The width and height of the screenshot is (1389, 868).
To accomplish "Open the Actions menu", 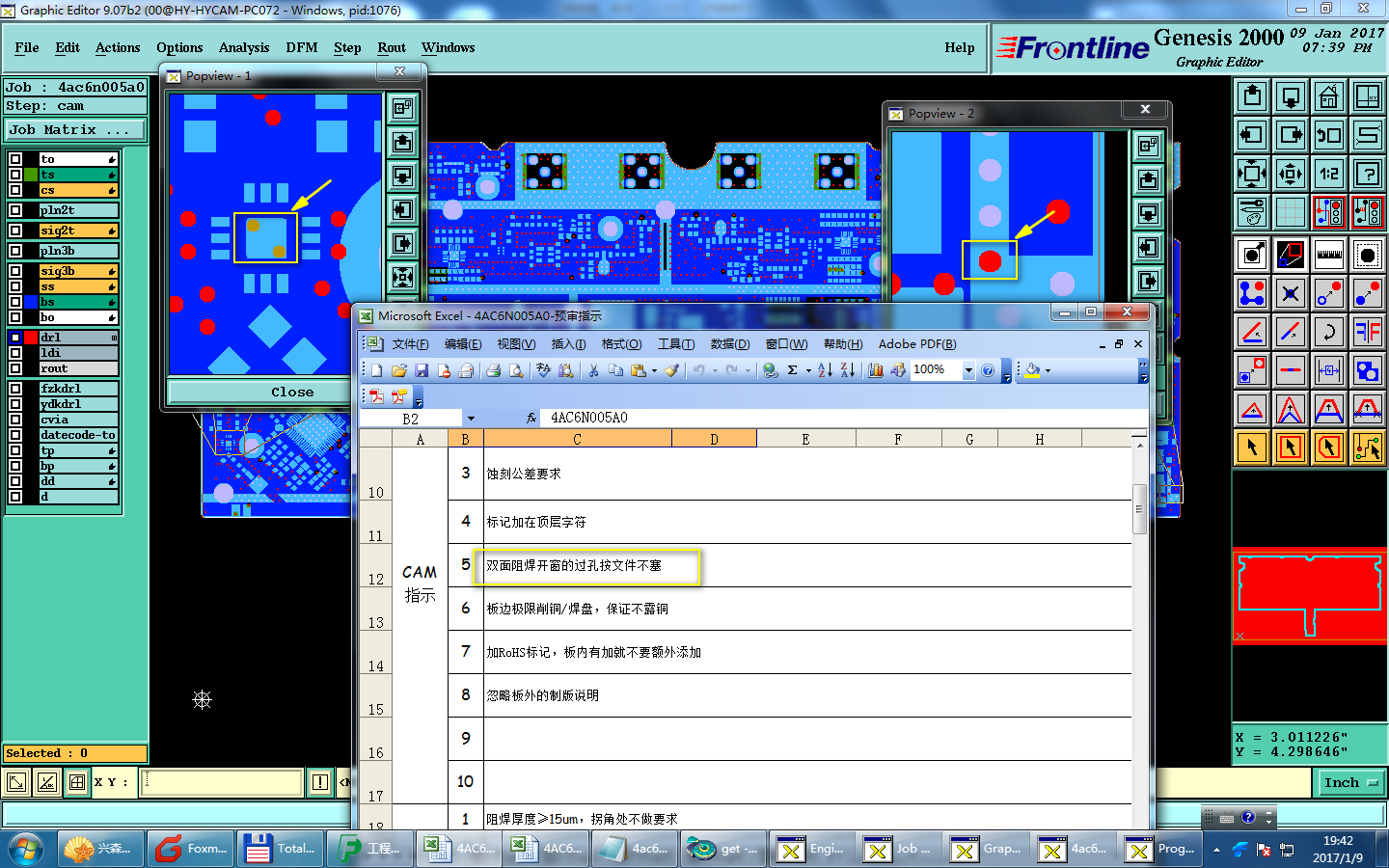I will coord(118,47).
